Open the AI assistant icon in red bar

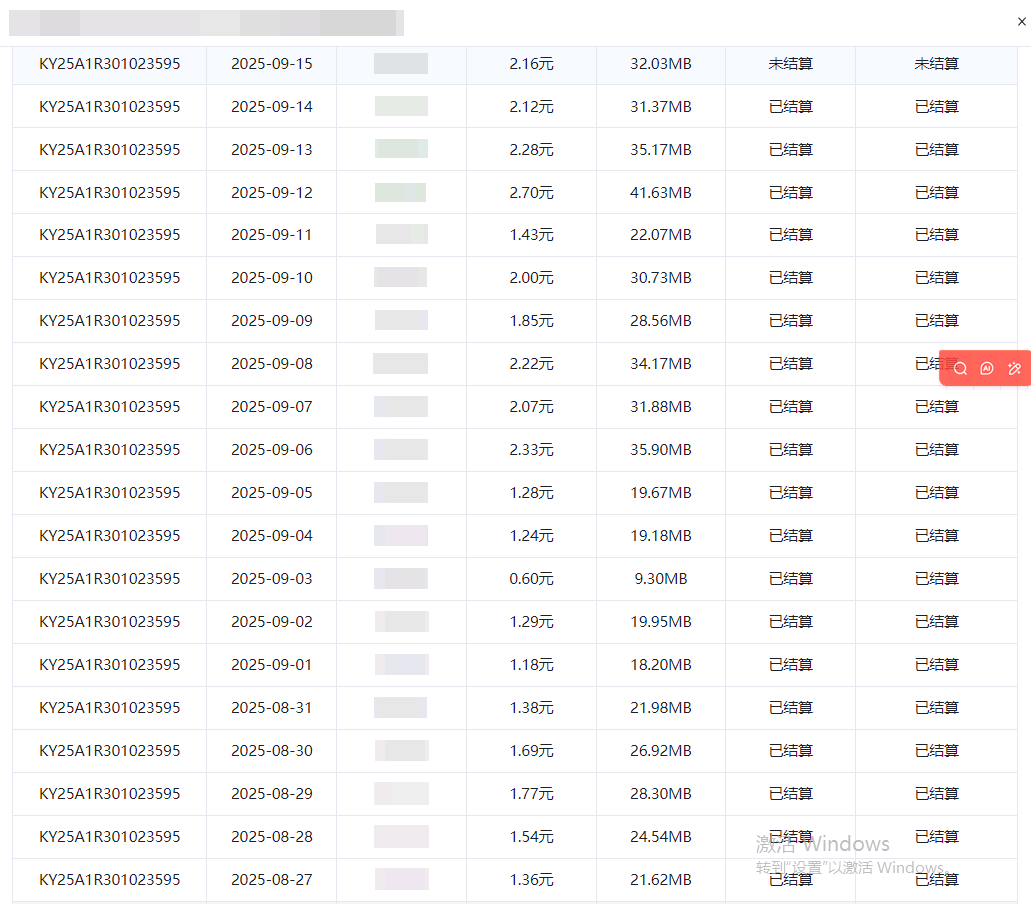(987, 368)
